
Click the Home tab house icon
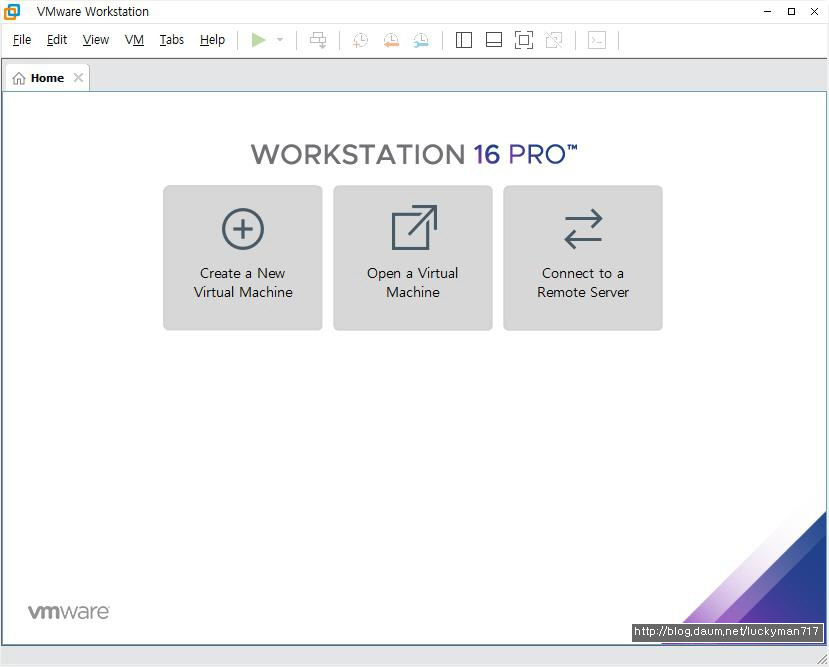pos(19,78)
